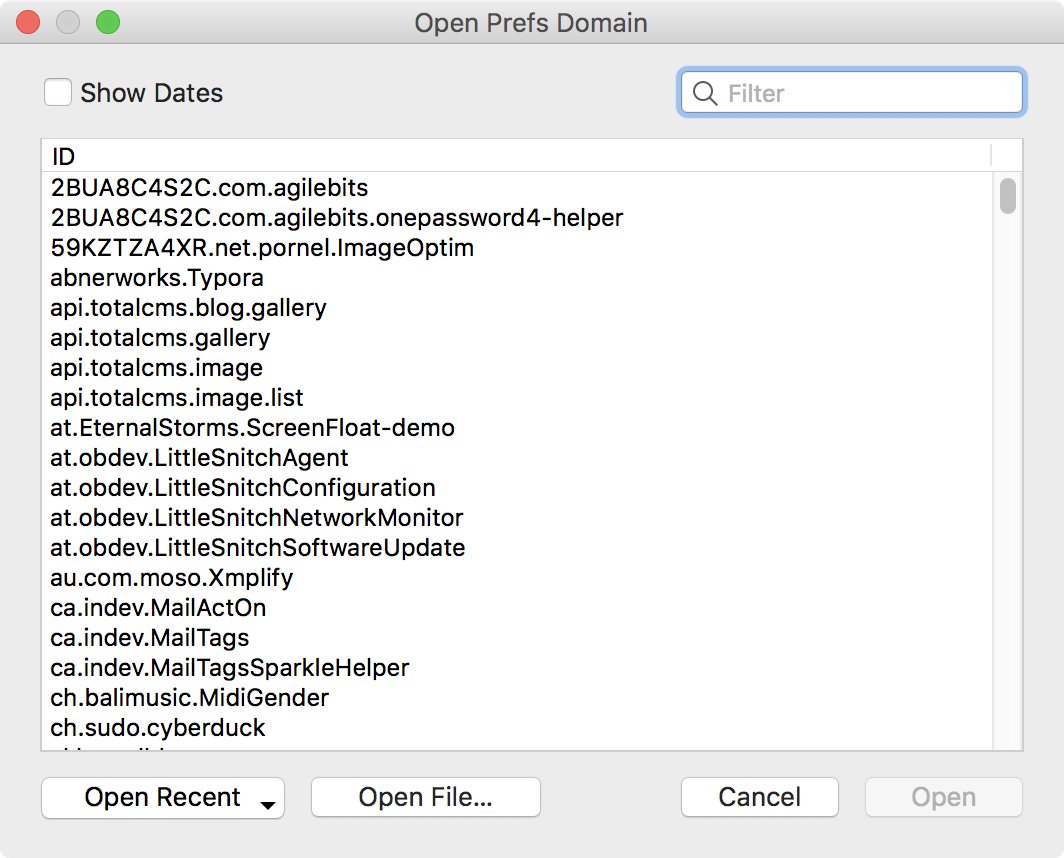Select at.EternalStorms.ScreenFloat-demo domain
Image resolution: width=1064 pixels, height=858 pixels.
point(517,428)
